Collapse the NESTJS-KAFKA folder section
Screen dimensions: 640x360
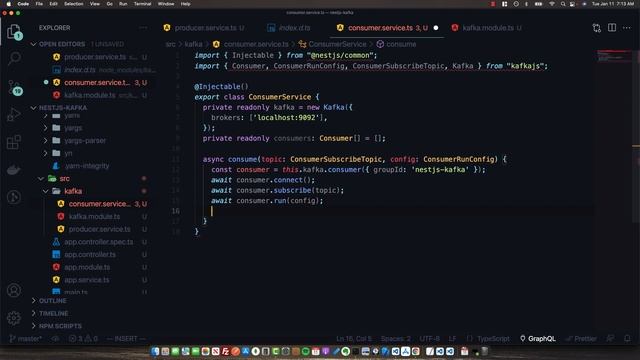[x=63, y=108]
